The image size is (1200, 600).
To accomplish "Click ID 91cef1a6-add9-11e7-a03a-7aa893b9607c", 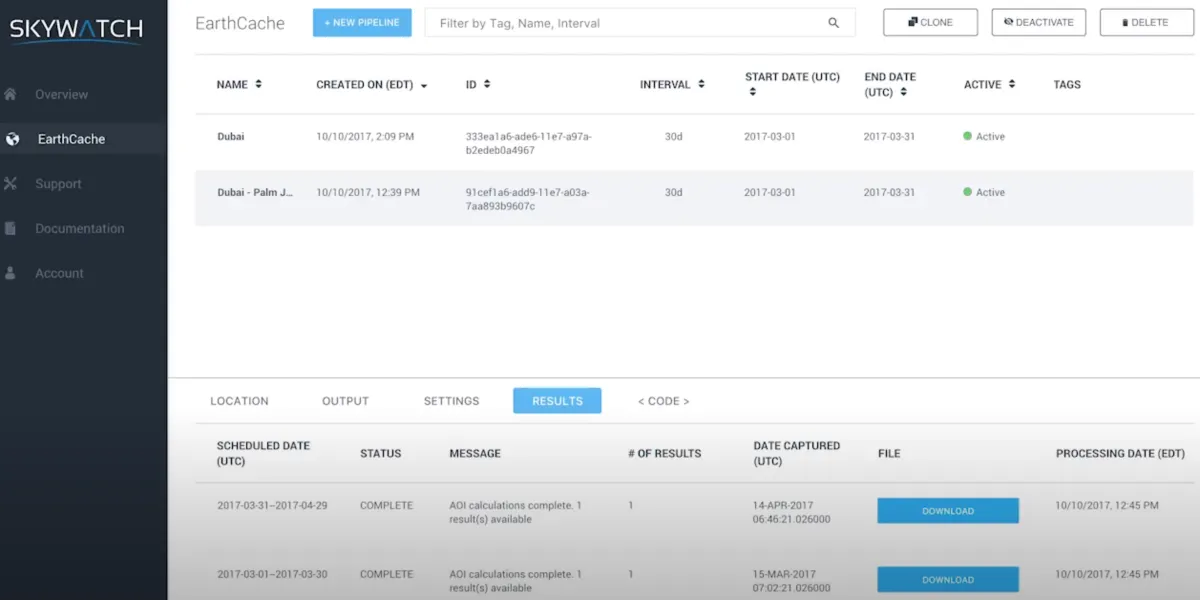I will pos(527,199).
